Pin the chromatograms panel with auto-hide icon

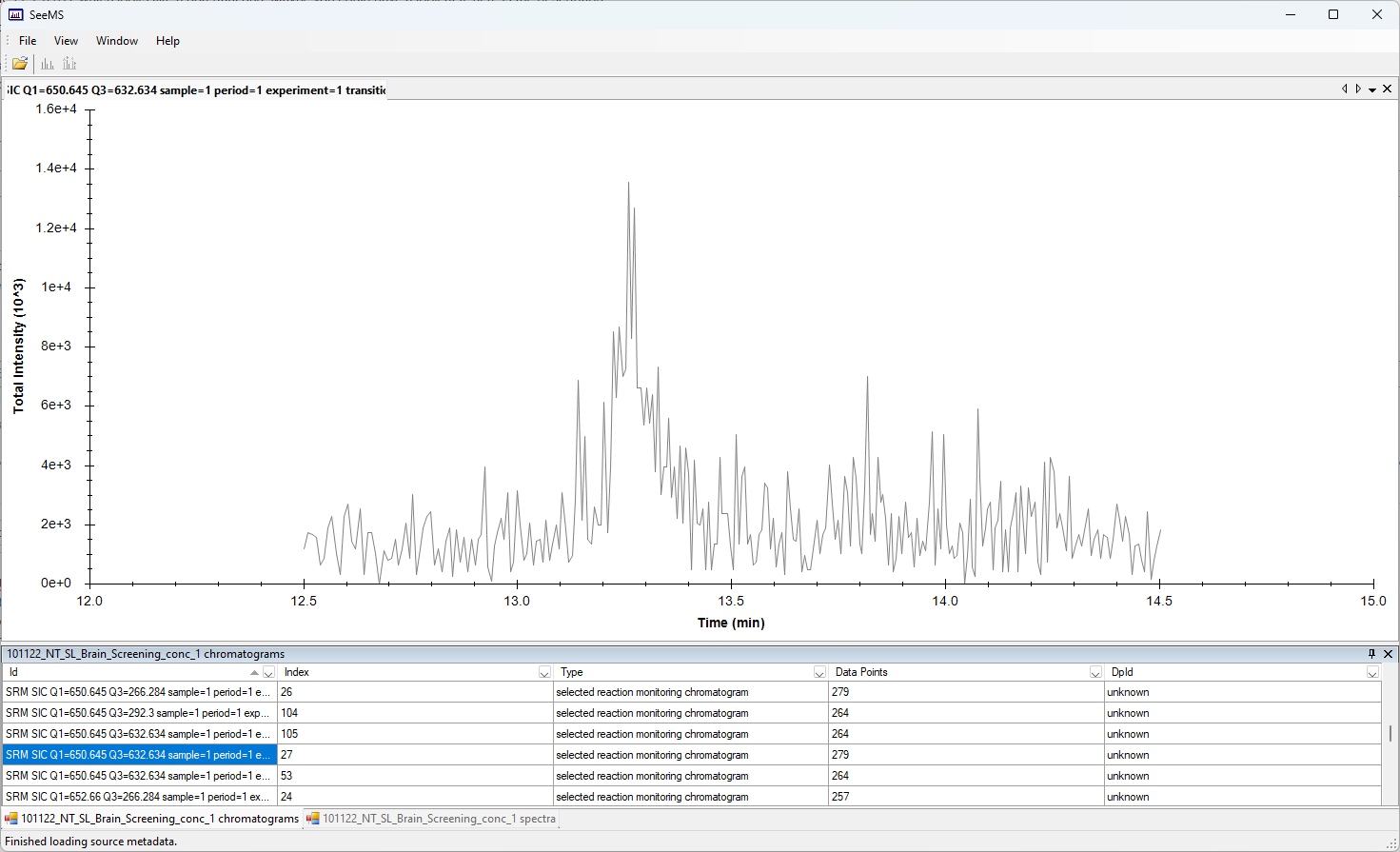click(x=1371, y=654)
